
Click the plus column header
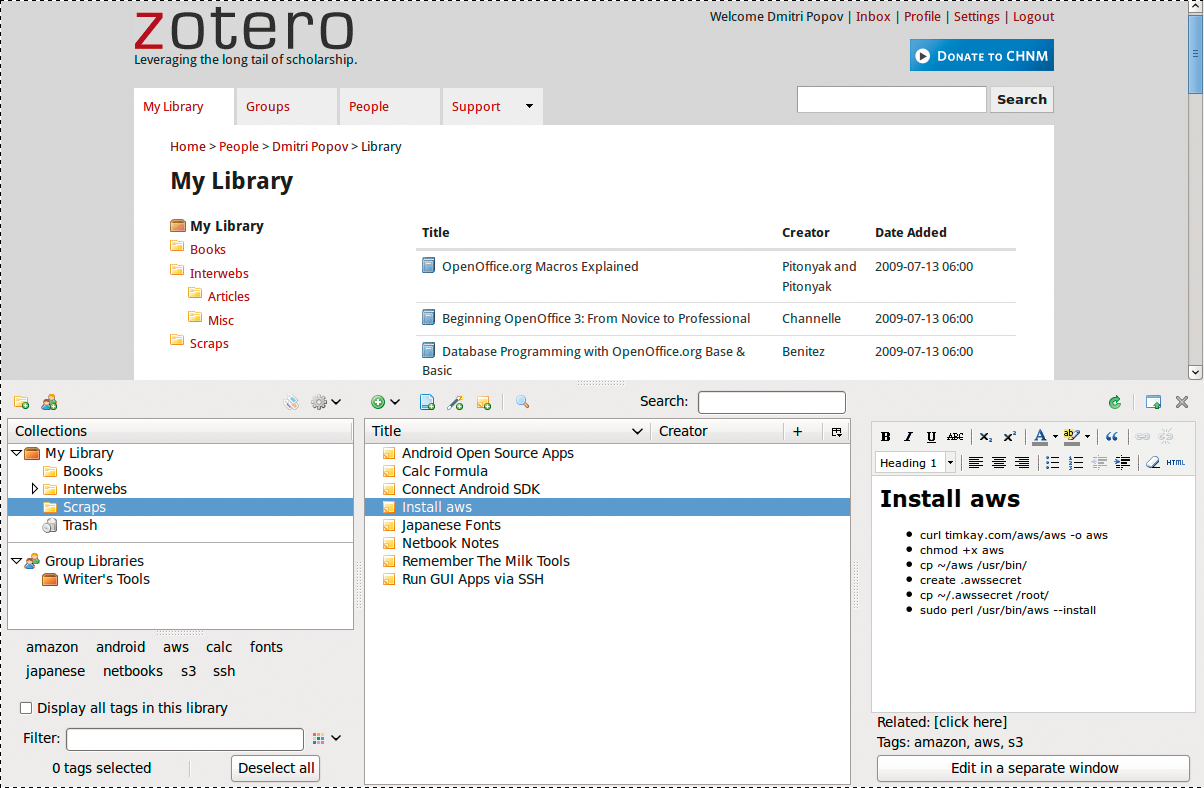coord(797,431)
